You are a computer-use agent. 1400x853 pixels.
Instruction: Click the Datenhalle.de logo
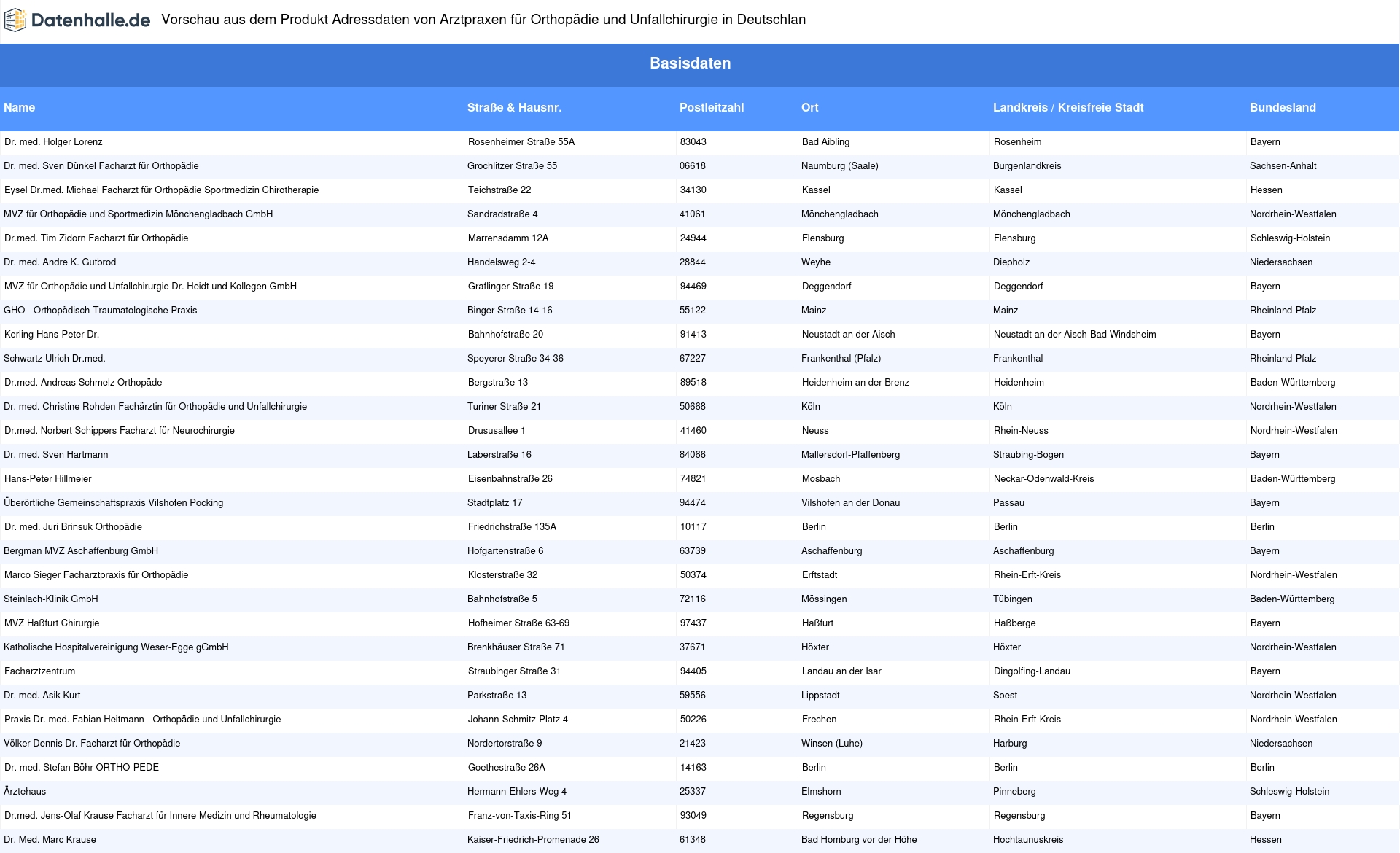click(x=77, y=20)
